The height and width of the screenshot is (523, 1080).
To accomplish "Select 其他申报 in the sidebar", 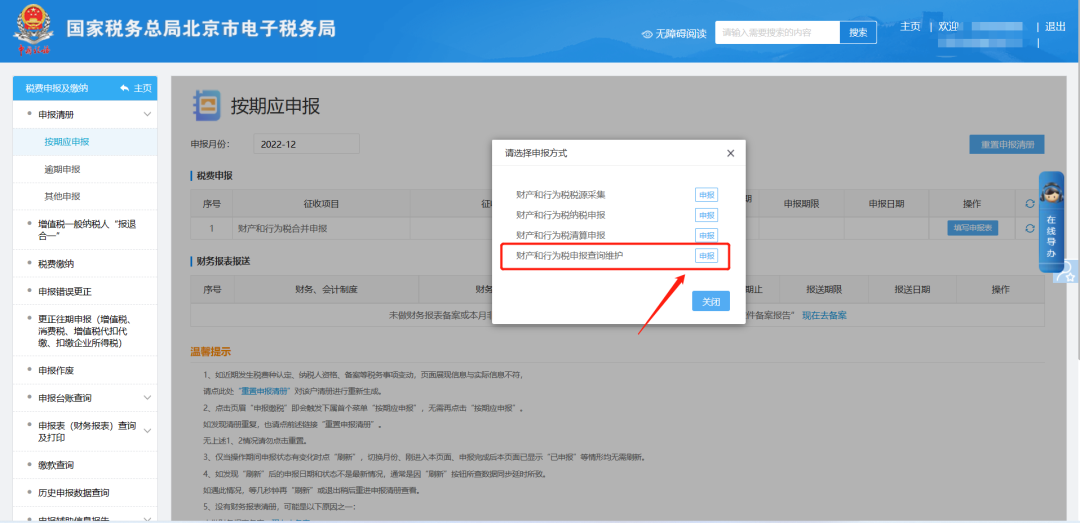I will point(62,196).
